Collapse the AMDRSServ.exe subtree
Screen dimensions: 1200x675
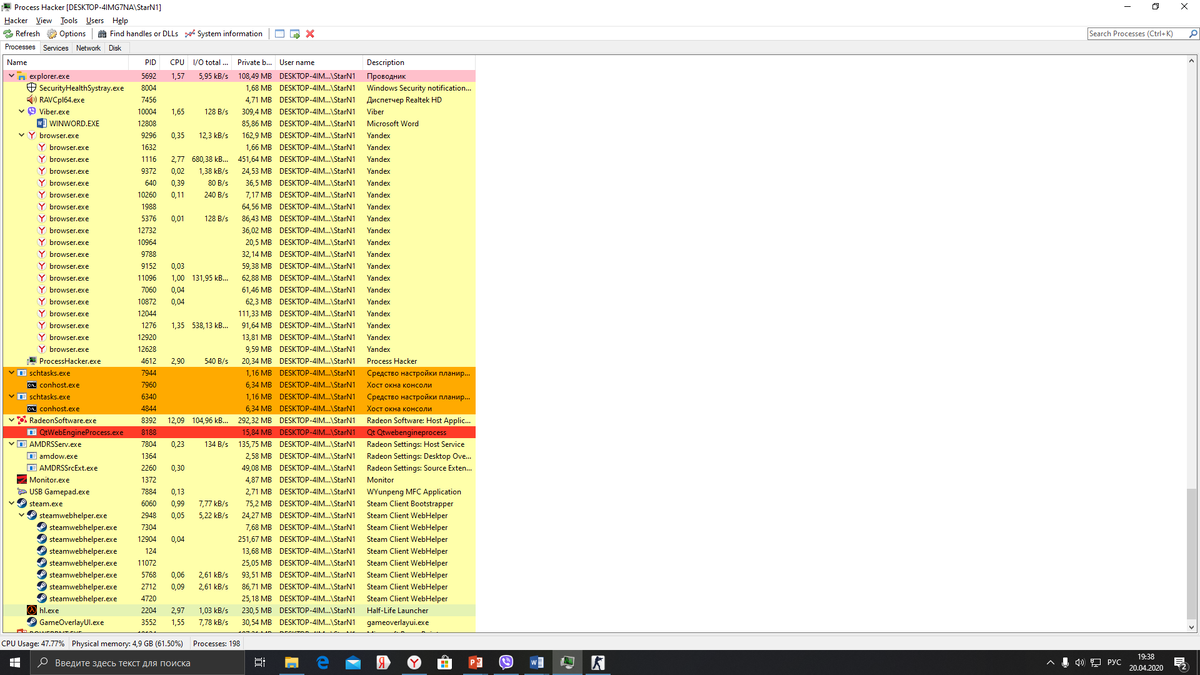tap(12, 444)
